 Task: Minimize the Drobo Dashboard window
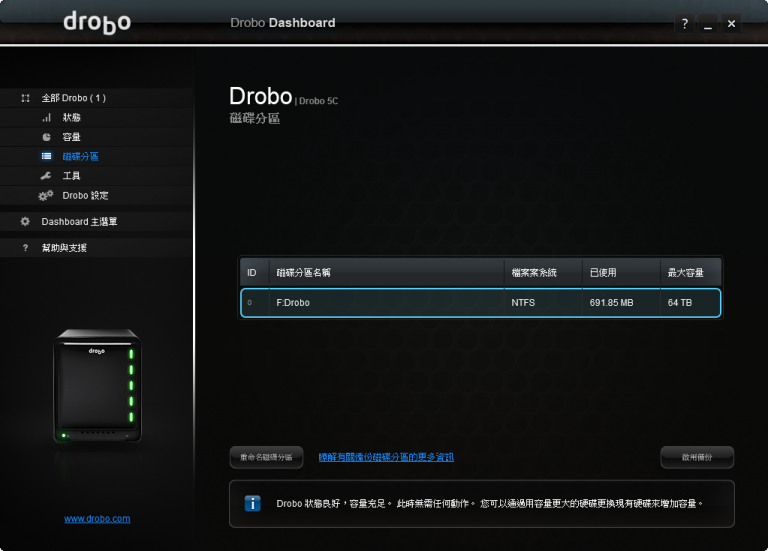708,23
